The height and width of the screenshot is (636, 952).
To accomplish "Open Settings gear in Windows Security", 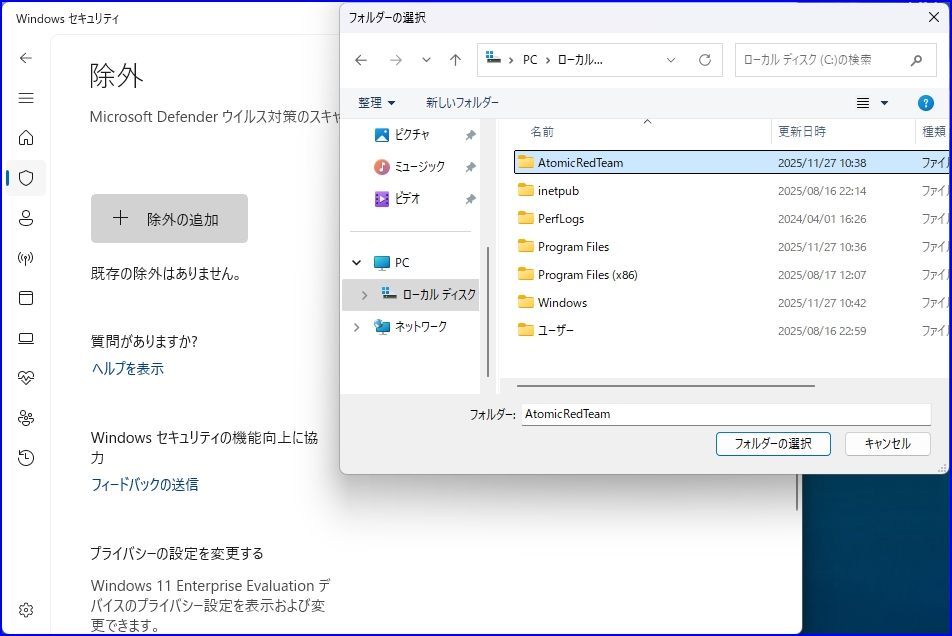I will point(26,610).
